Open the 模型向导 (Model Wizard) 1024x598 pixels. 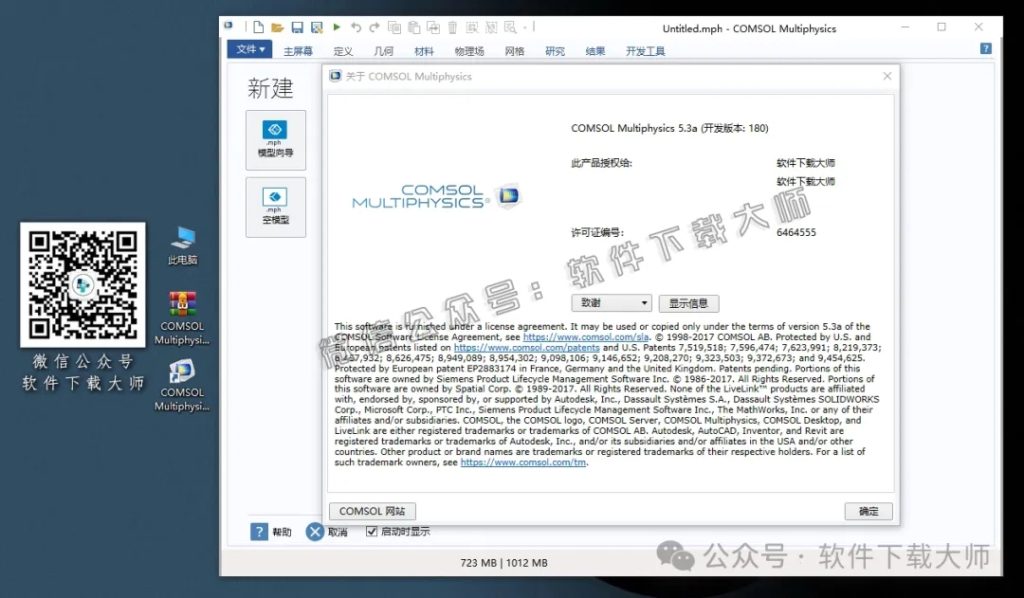pos(276,139)
